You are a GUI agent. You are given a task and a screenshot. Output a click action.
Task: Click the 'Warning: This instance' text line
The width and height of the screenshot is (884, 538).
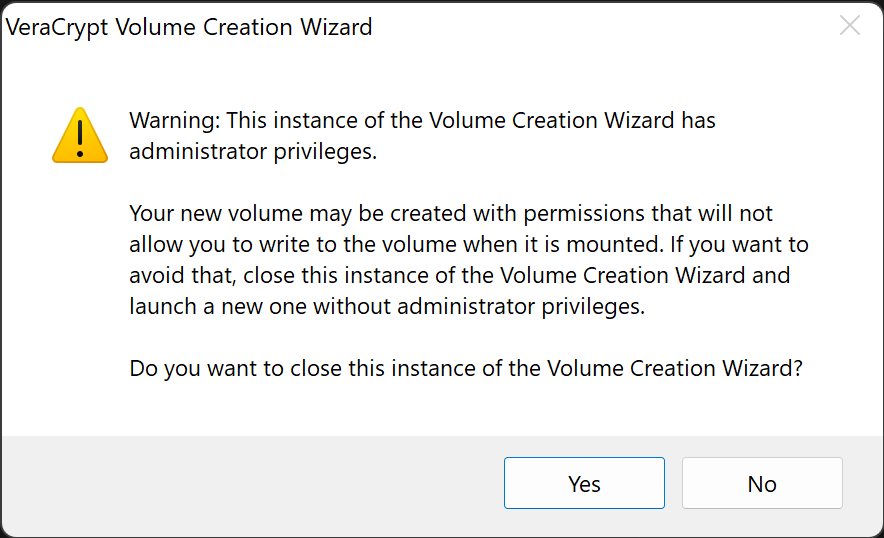pos(422,120)
